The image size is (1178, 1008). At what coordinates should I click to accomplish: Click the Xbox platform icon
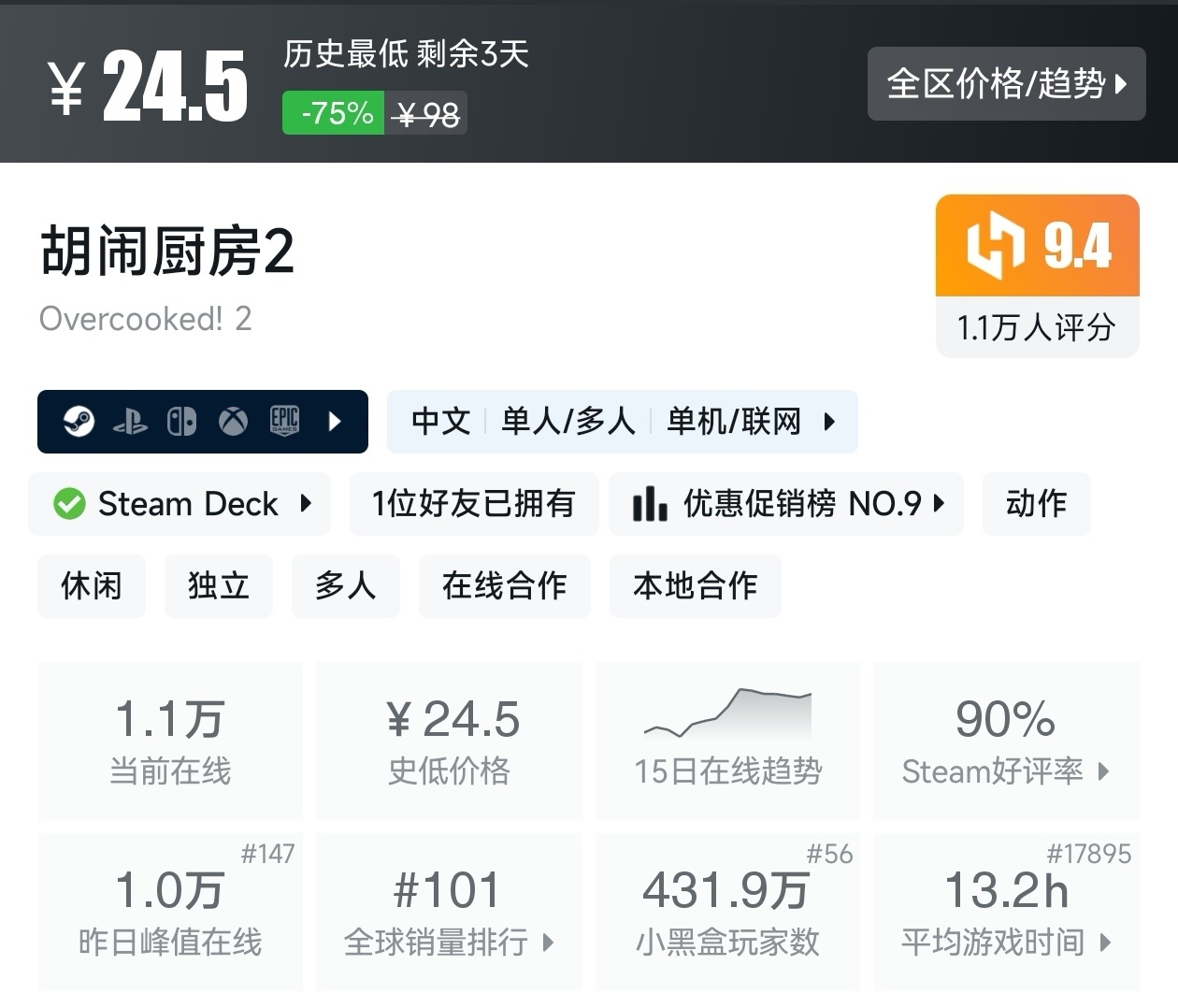233,422
